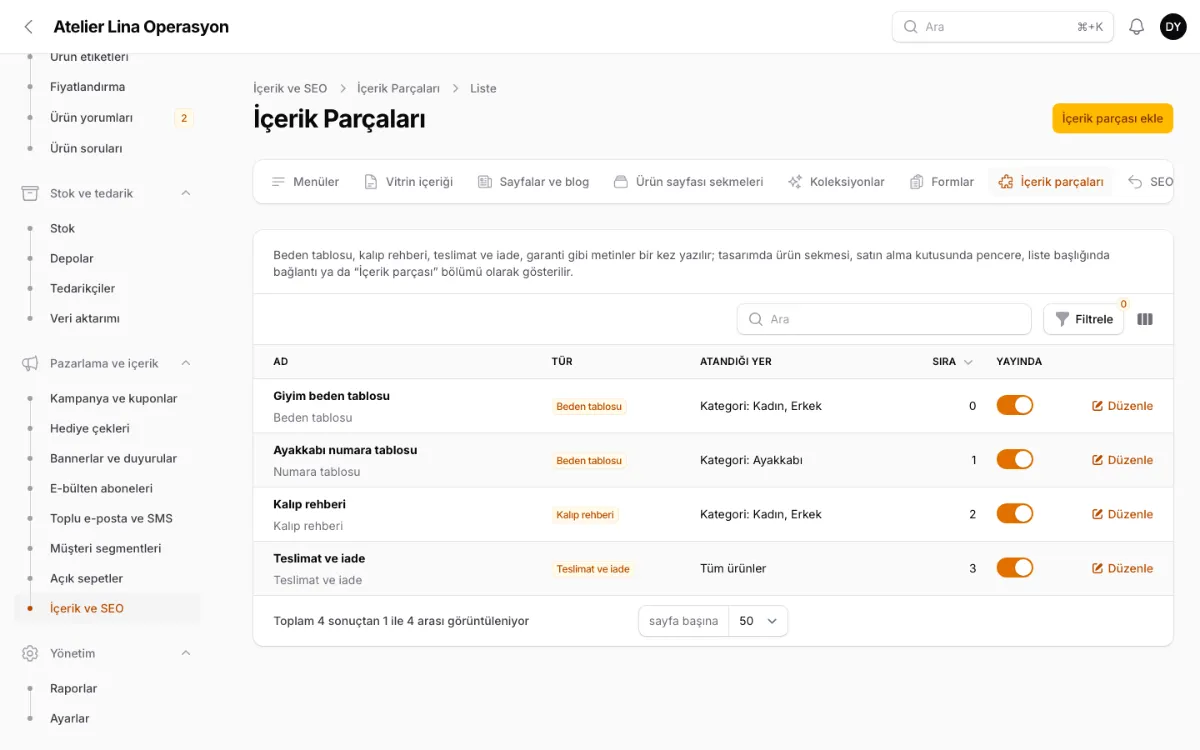Open the İçerik ve SEO breadcrumb link
The height and width of the screenshot is (750, 1200).
click(x=290, y=88)
